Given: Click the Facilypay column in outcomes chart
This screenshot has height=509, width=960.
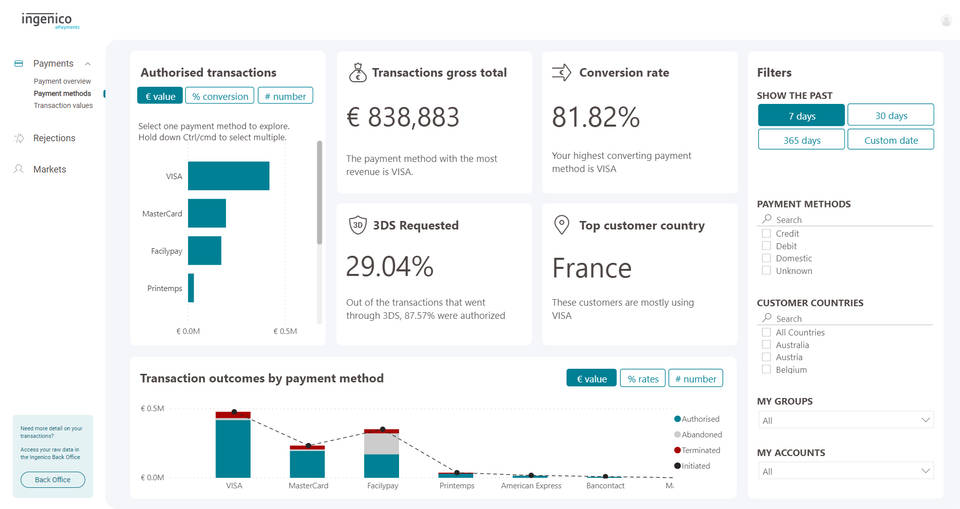Looking at the screenshot, I should pyautogui.click(x=381, y=453).
